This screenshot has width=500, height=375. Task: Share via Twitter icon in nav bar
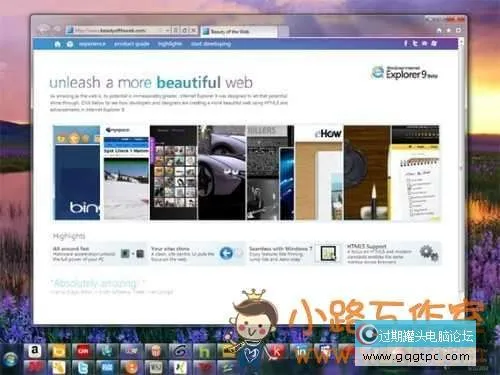415,43
